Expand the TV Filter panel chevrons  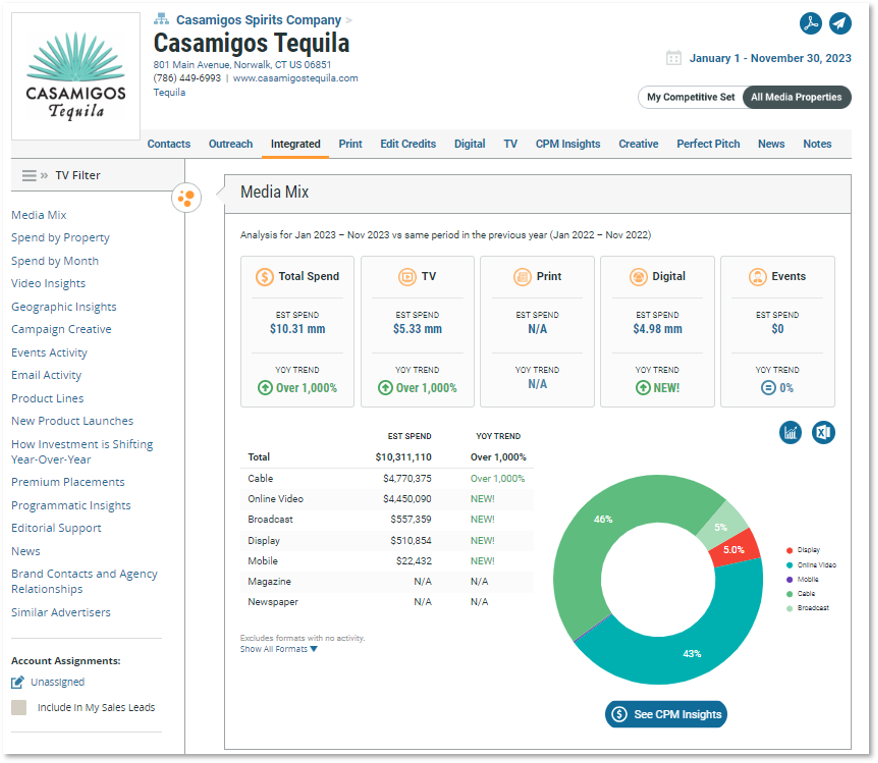pos(44,176)
